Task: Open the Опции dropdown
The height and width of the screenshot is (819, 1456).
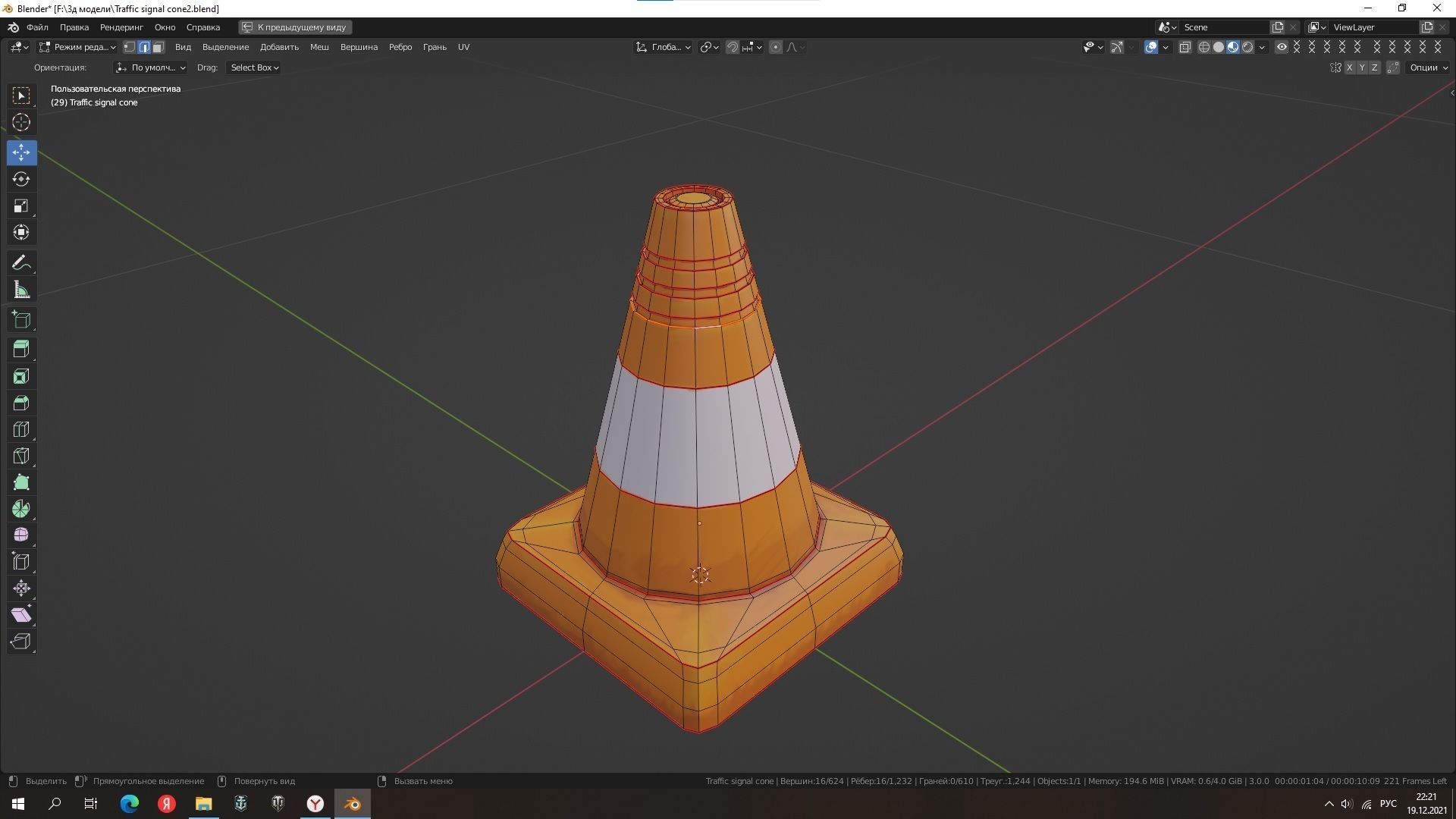Action: coord(1428,67)
